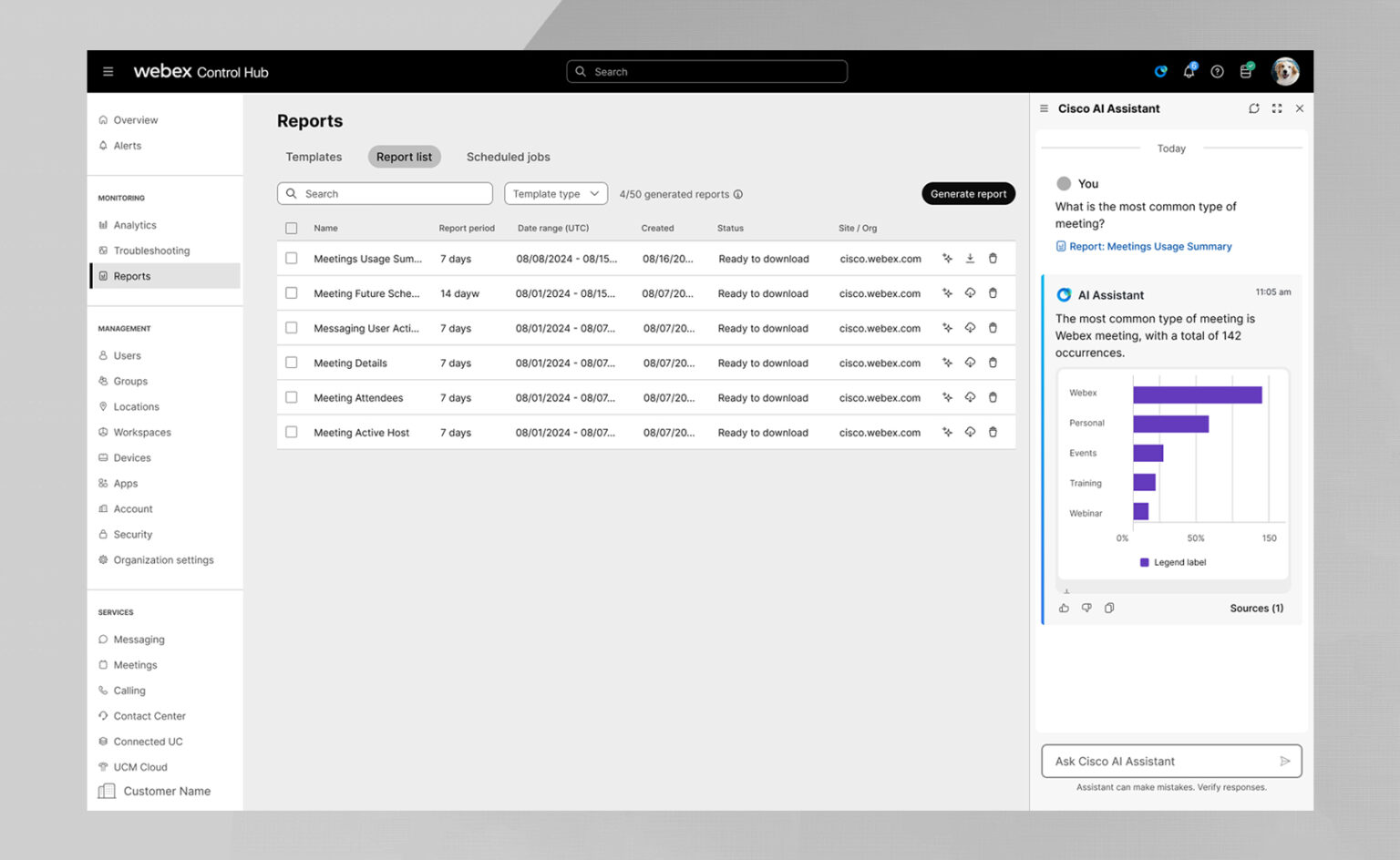Screen dimensions: 1400x860
Task: Select all reports with the header checkbox
Action: [x=291, y=228]
